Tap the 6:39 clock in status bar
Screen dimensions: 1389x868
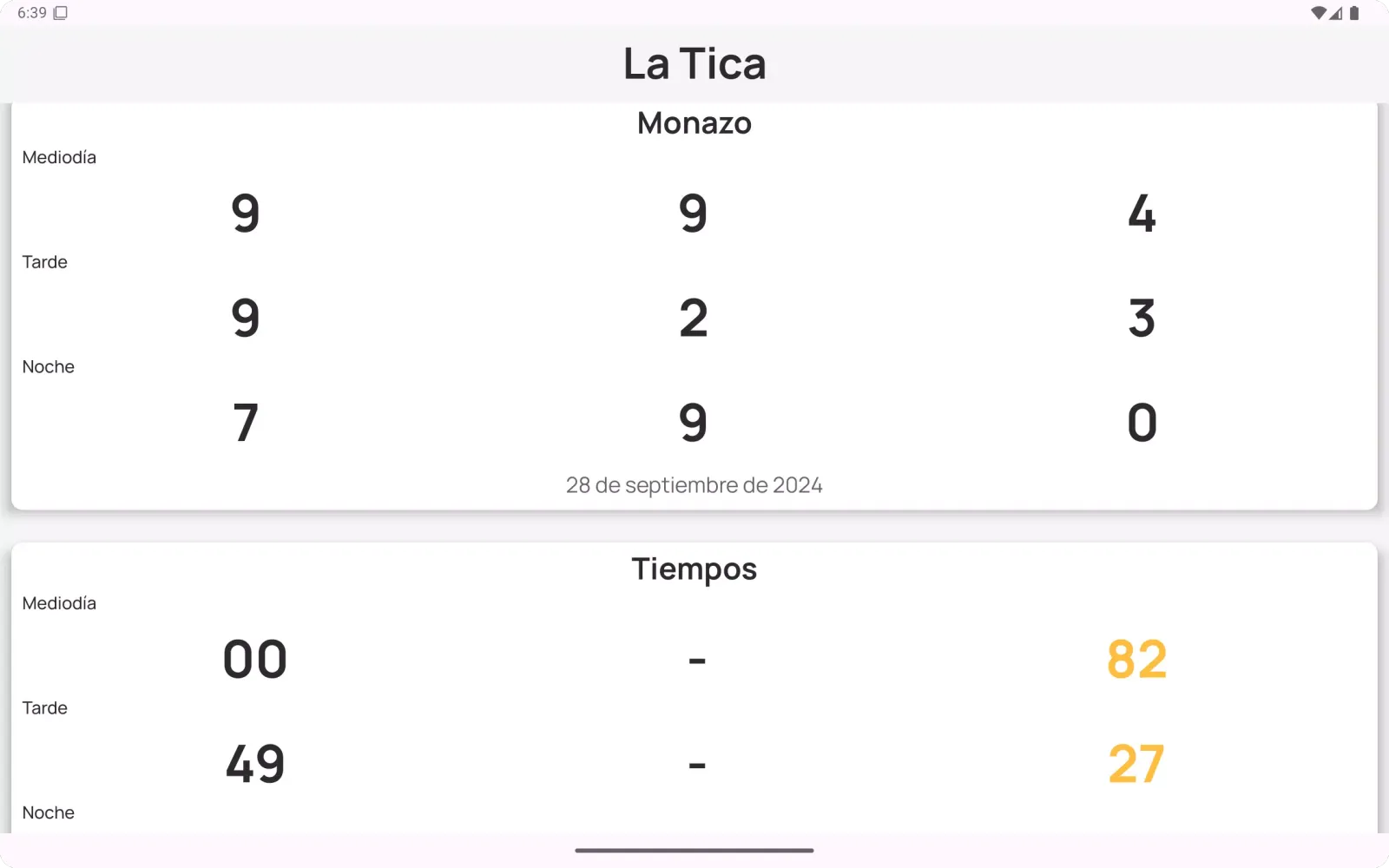coord(32,13)
